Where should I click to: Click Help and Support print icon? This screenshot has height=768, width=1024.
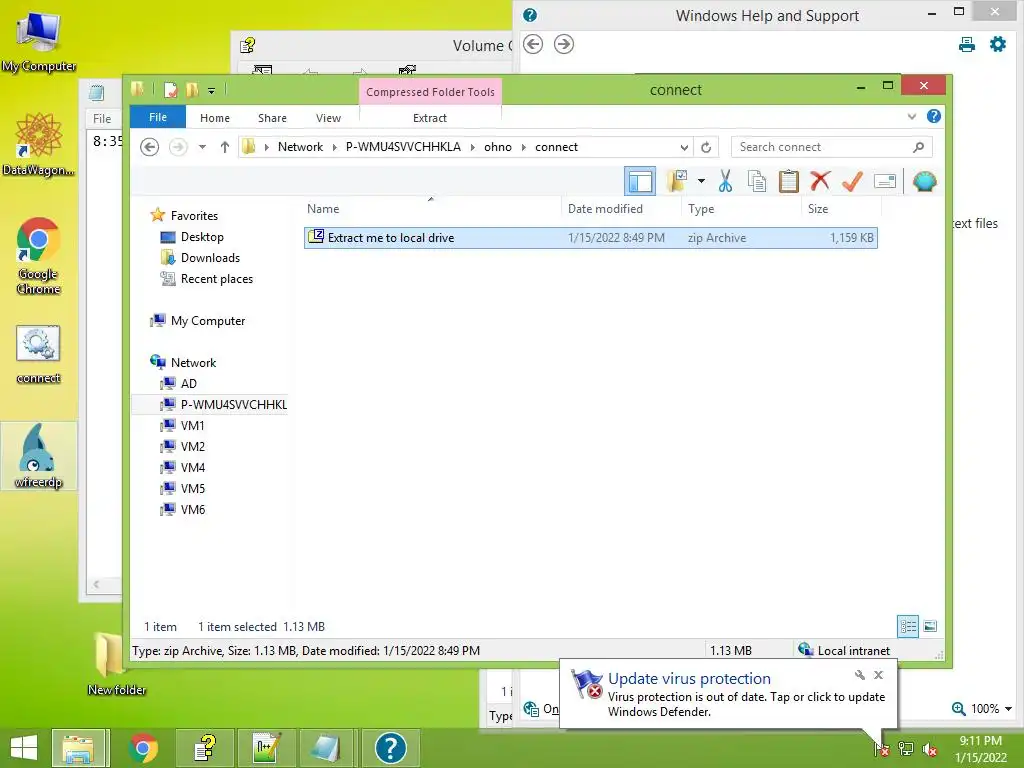coord(967,44)
